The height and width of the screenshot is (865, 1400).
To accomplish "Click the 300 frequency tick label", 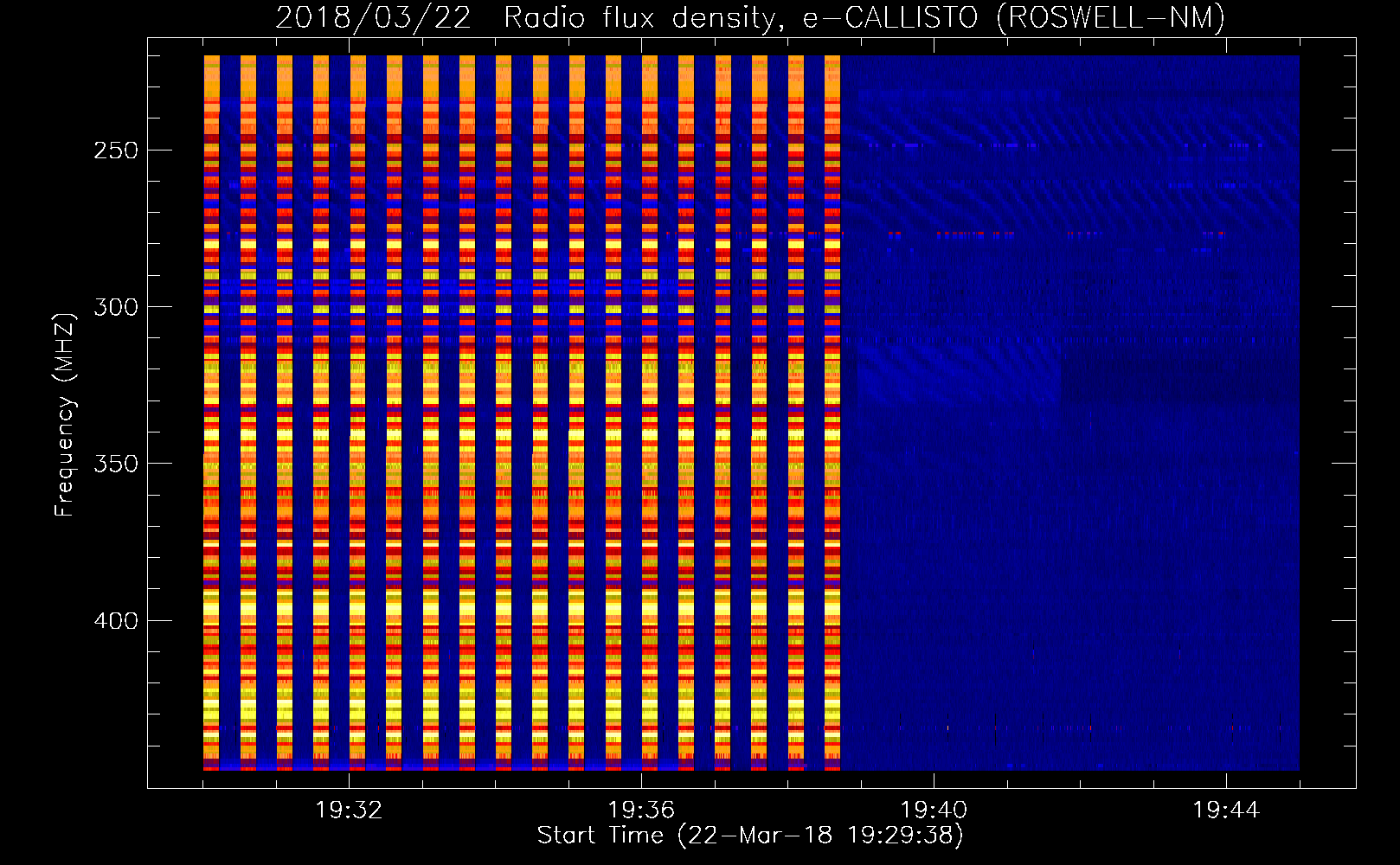I will pyautogui.click(x=116, y=307).
